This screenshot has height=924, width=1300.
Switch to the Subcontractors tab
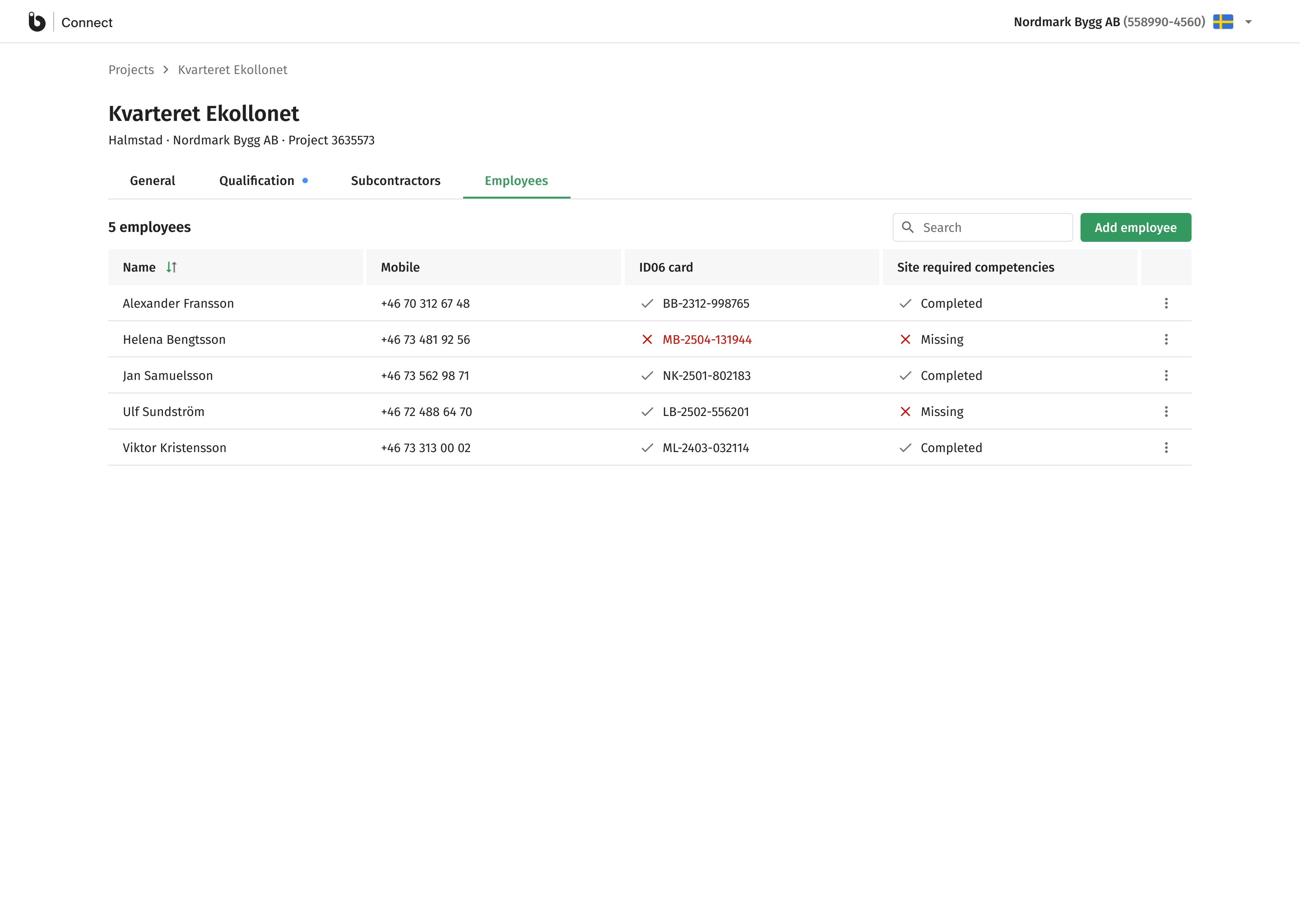[395, 180]
